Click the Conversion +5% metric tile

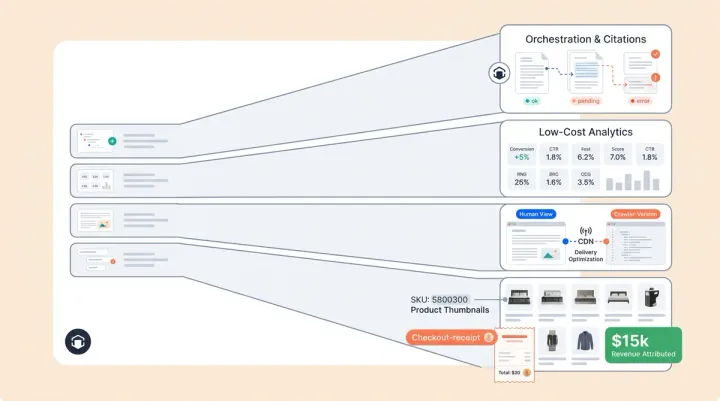coord(522,154)
